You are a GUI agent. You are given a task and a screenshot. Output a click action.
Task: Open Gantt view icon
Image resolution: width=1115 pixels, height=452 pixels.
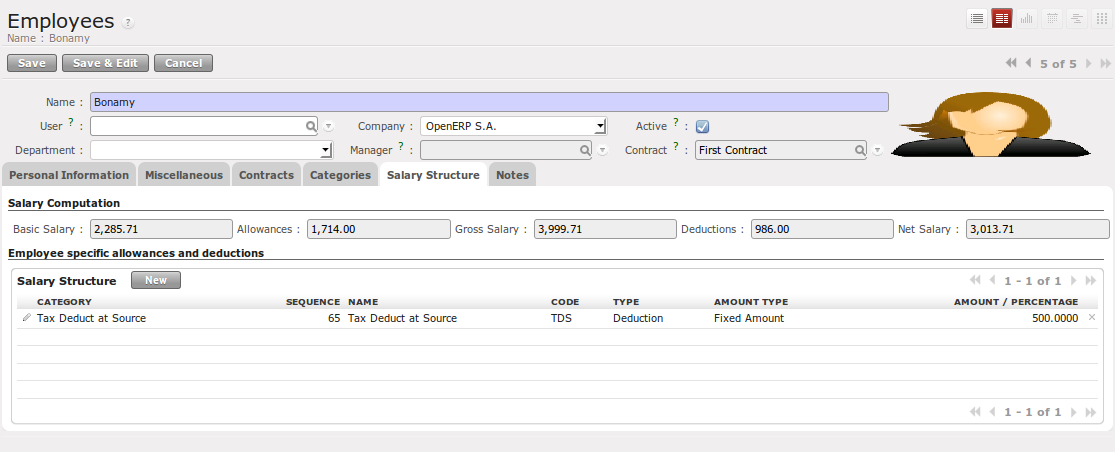pos(1077,18)
